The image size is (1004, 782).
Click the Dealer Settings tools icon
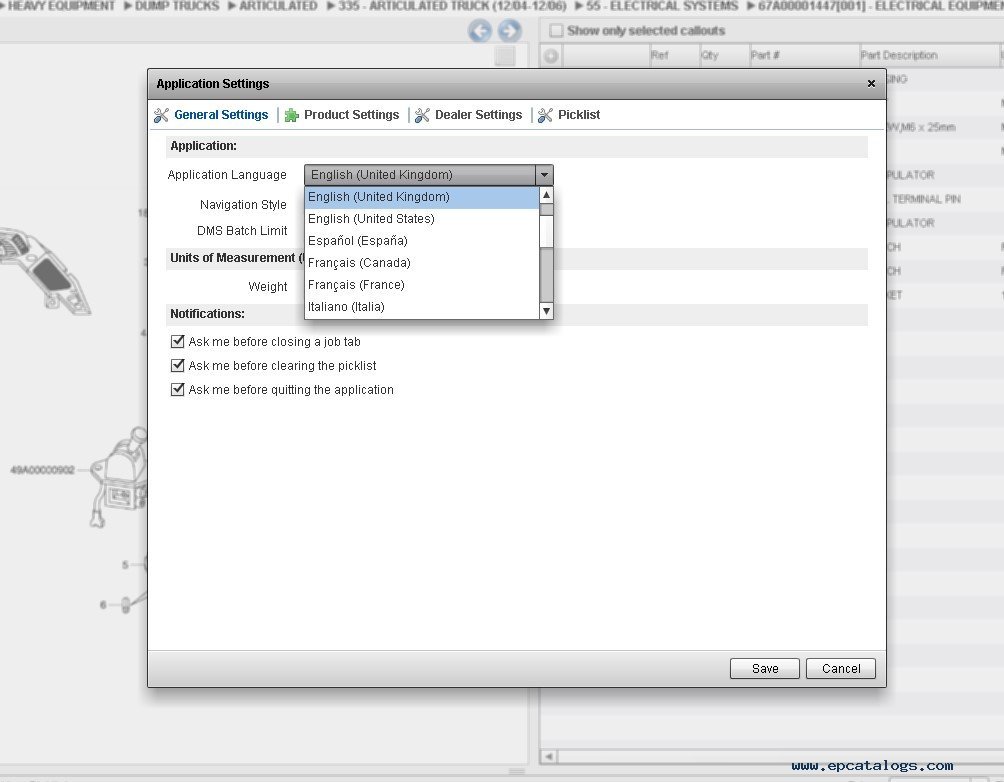(423, 115)
